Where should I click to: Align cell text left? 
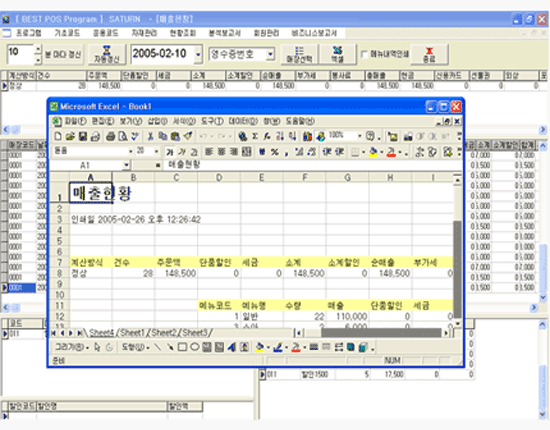pos(209,152)
